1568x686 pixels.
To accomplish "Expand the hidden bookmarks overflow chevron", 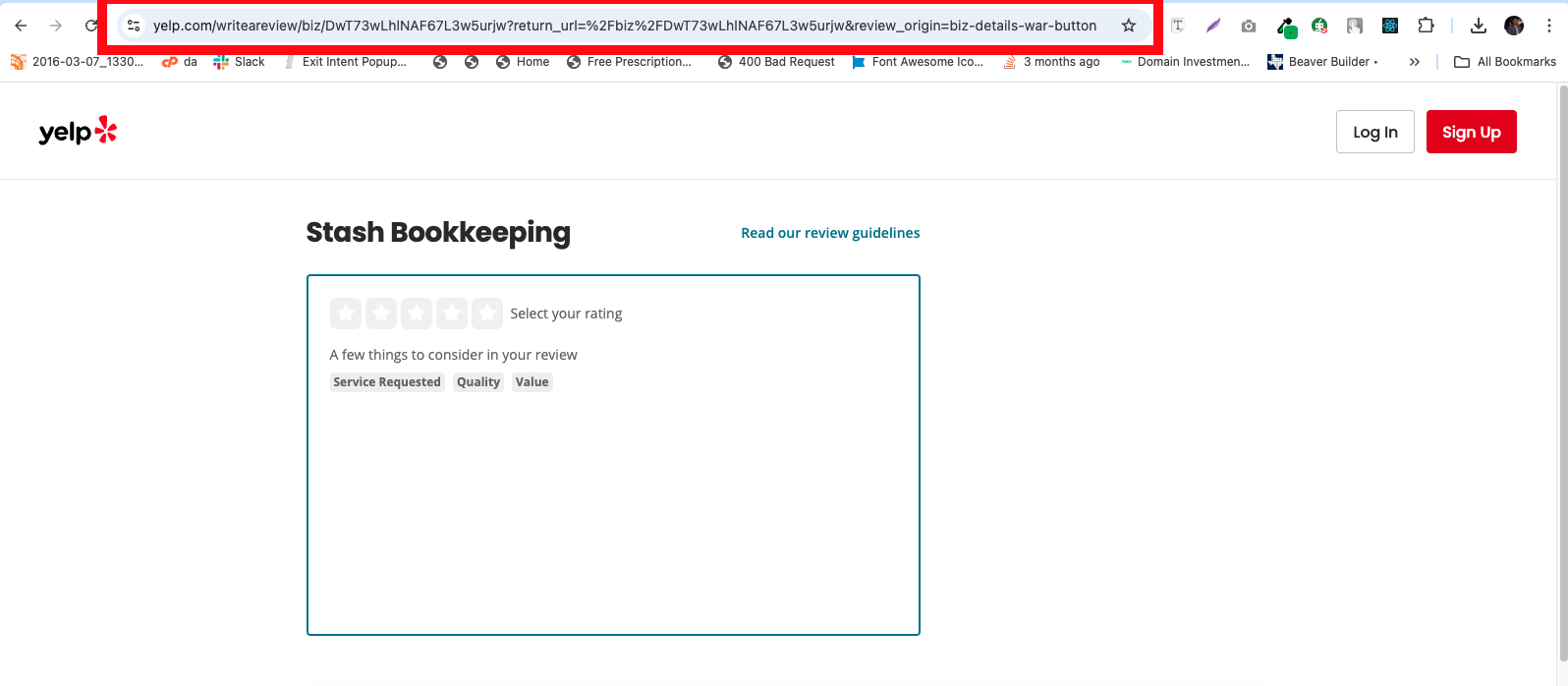I will [x=1414, y=62].
